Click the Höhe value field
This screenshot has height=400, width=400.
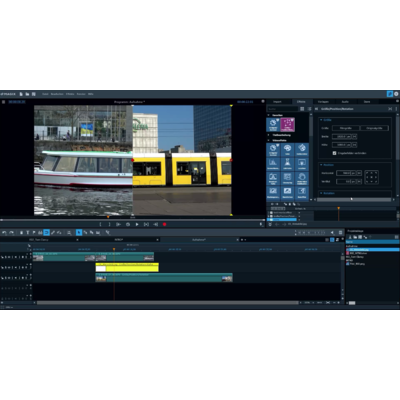point(341,145)
